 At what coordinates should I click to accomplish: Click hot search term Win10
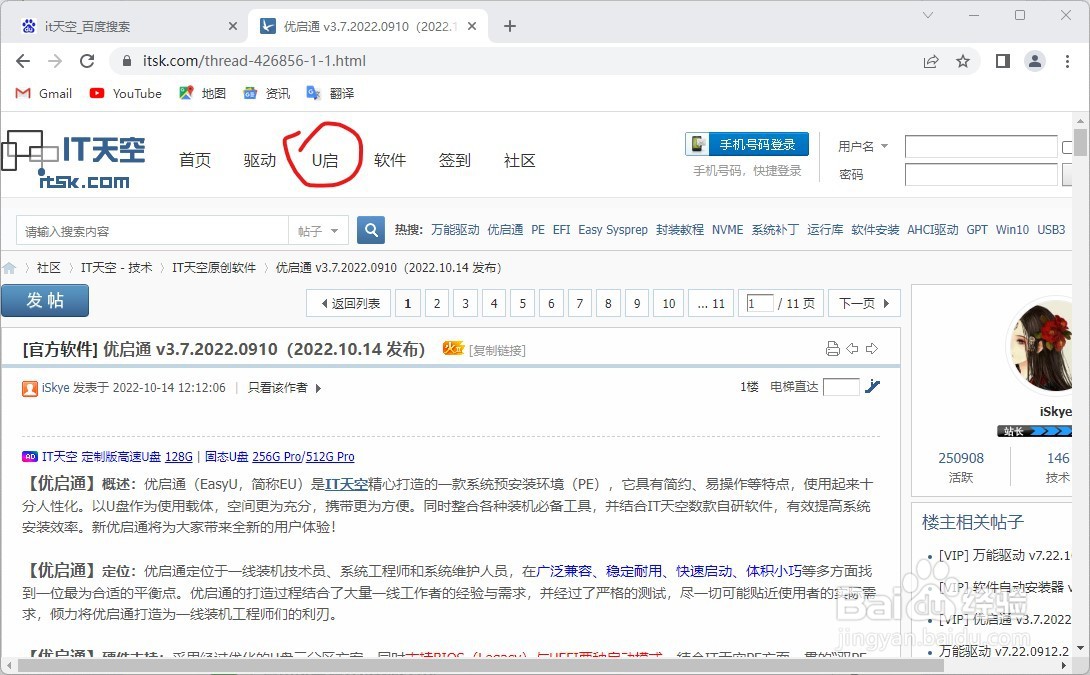click(1012, 229)
